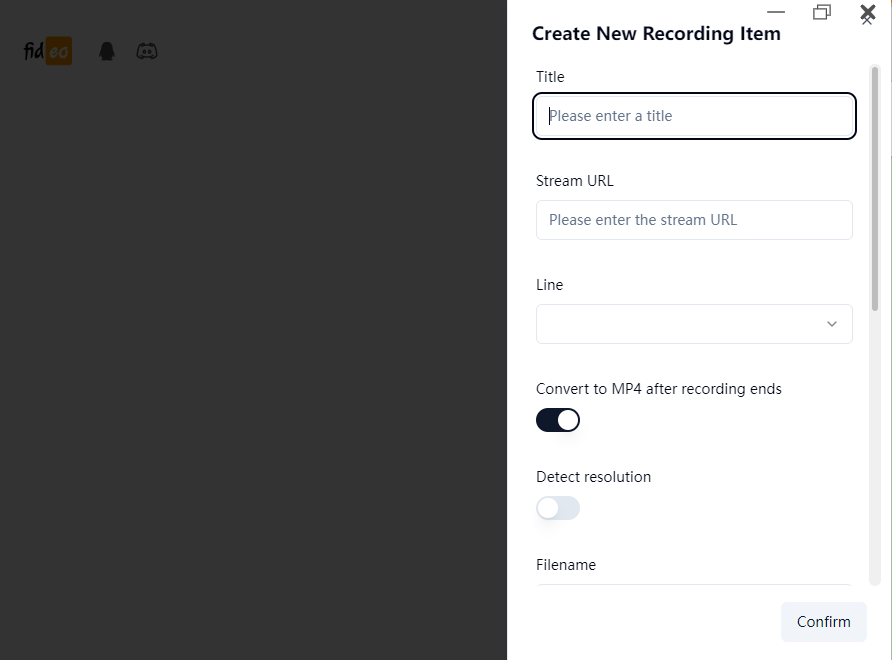Screen dimensions: 892x660
Task: Minimize the application window
Action: (x=776, y=12)
